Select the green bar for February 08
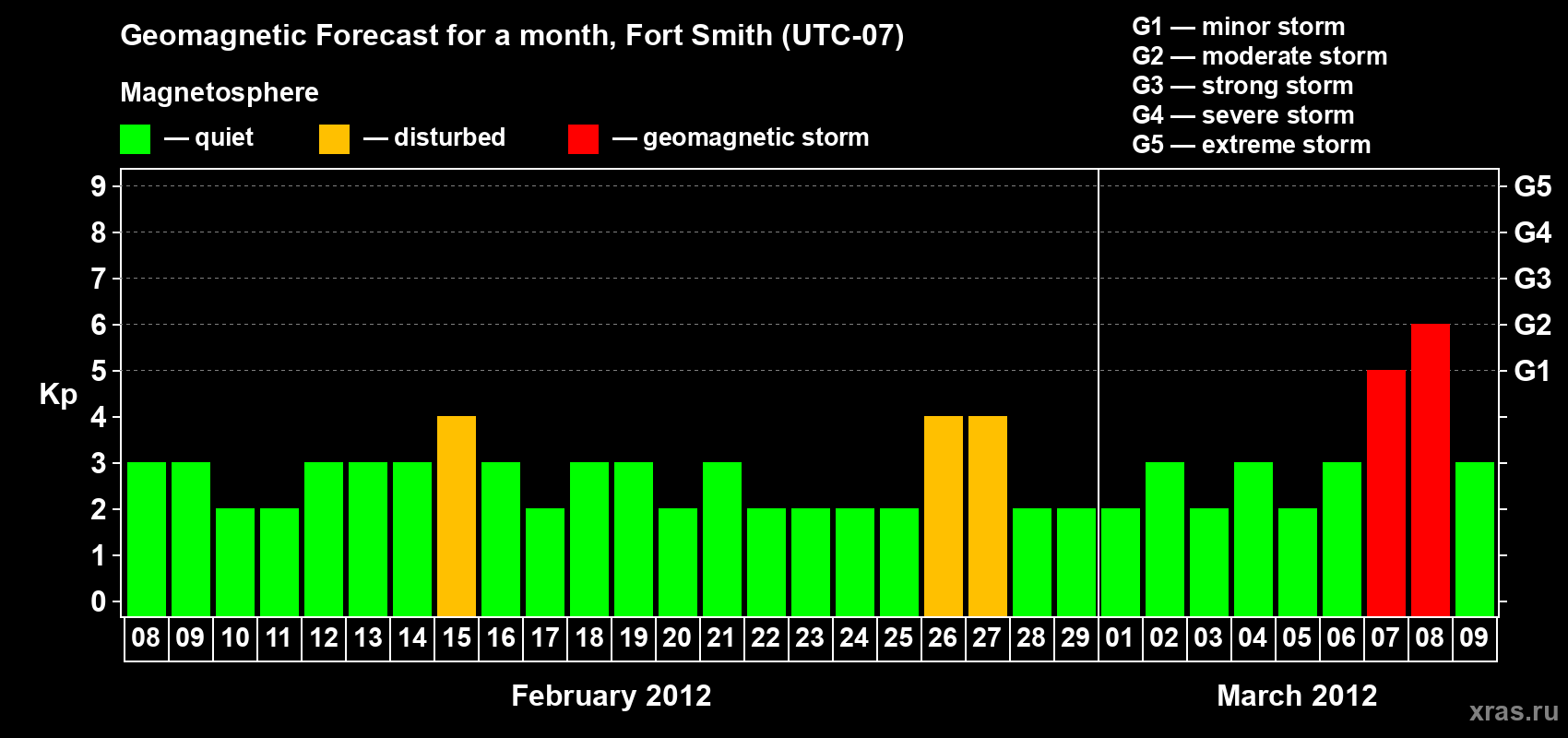The width and height of the screenshot is (1568, 738). 147,539
